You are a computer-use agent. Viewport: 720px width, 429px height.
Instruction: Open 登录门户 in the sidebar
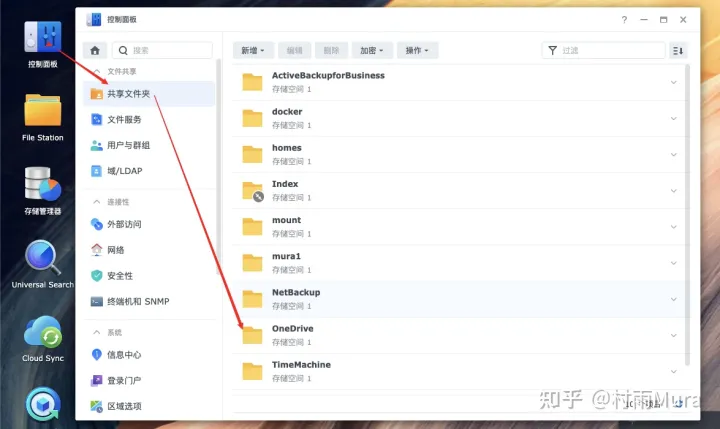tap(149, 380)
